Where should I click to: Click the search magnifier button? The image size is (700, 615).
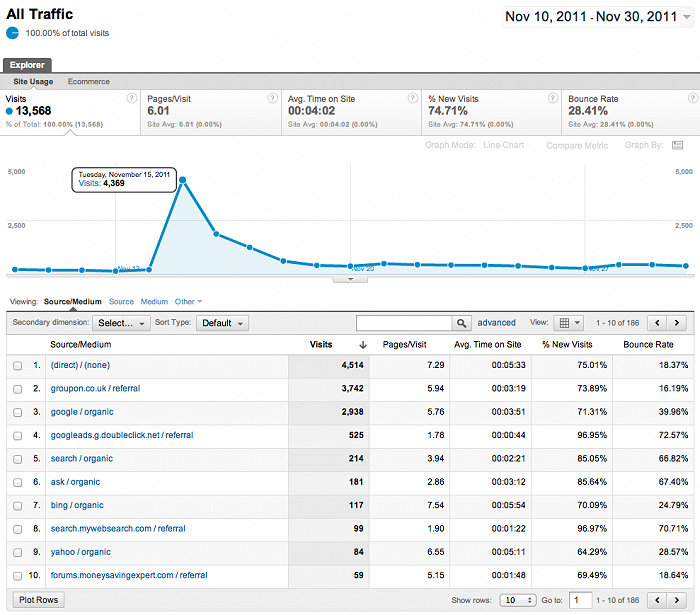coord(462,323)
